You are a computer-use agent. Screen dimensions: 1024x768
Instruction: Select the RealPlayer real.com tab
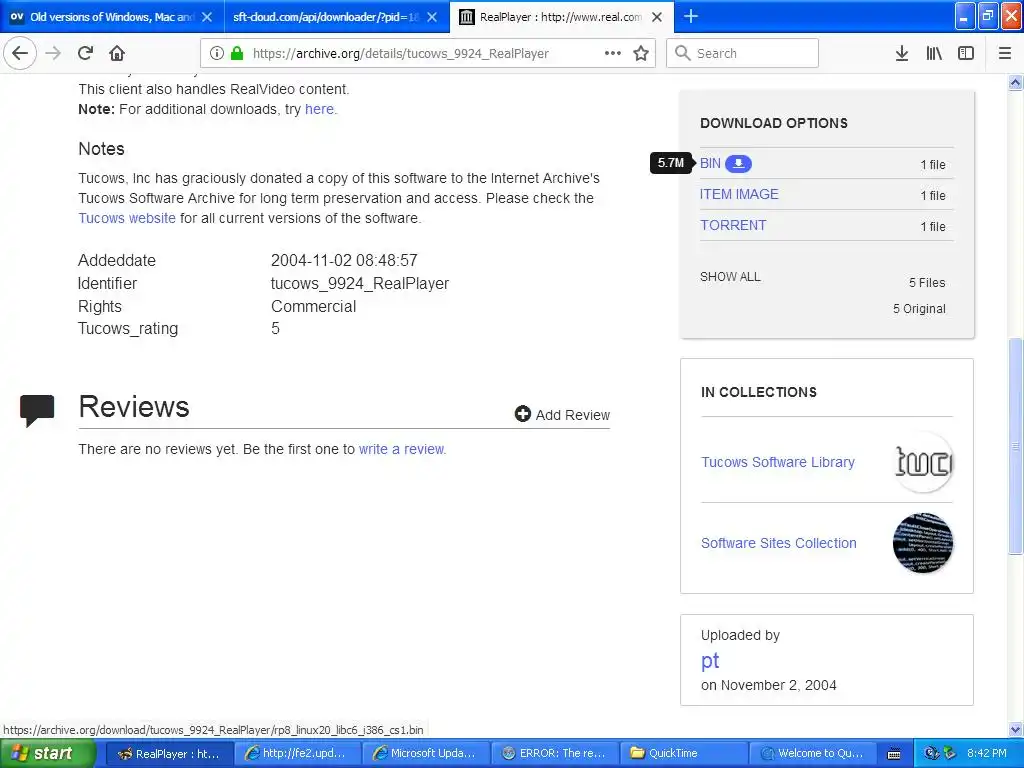coord(560,17)
